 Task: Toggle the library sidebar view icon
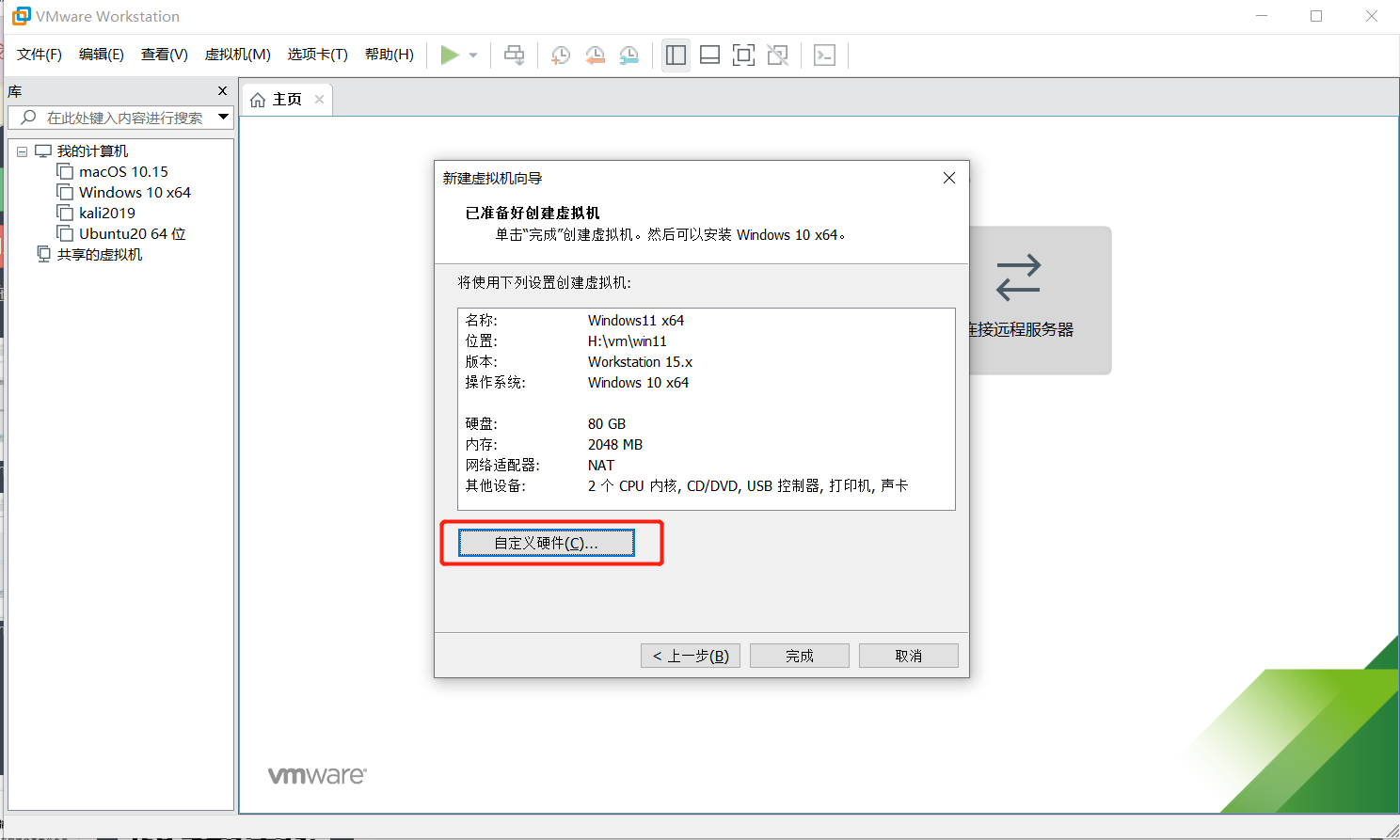coord(676,55)
